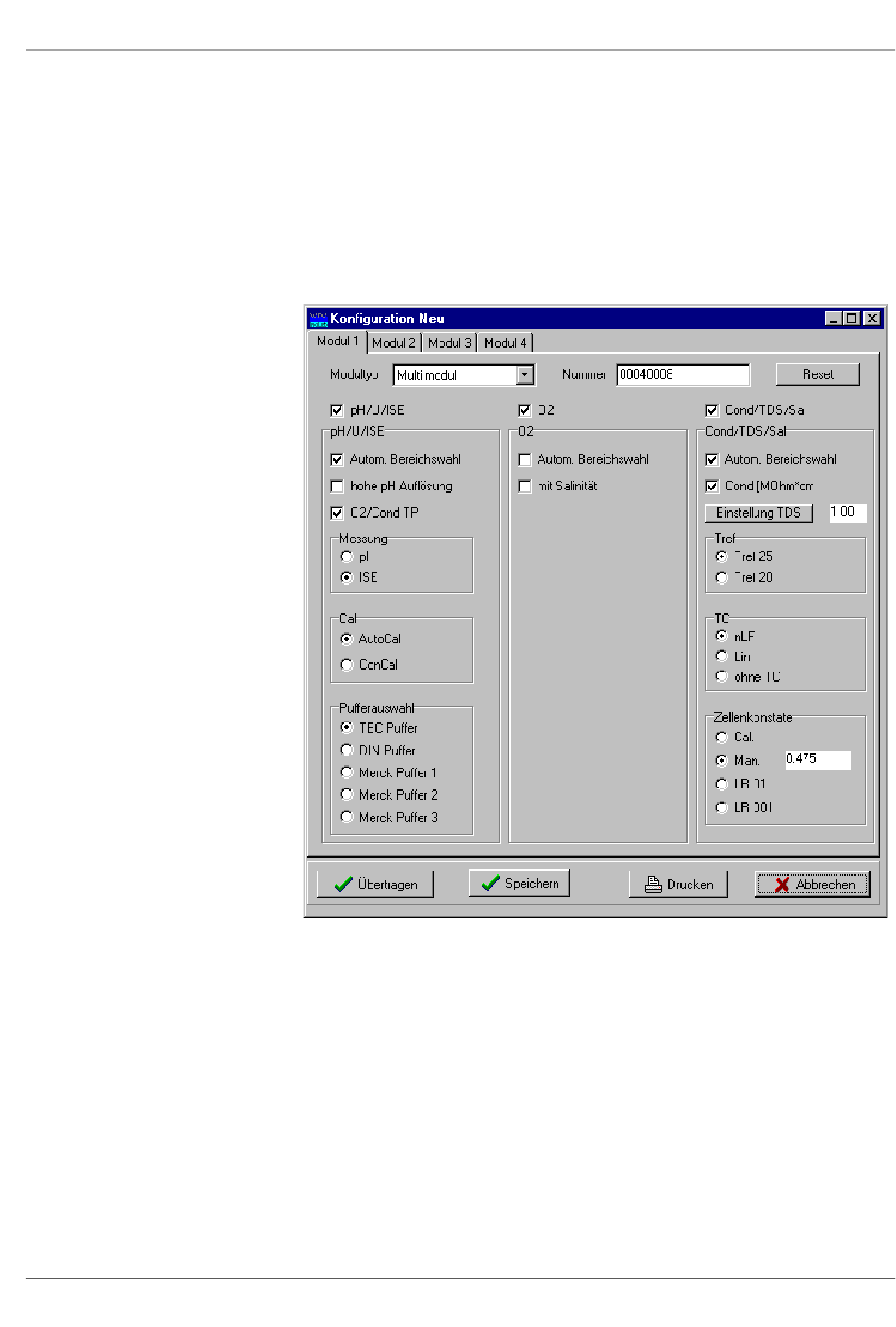The height and width of the screenshot is (1327, 896).
Task: Select Merck Puffer 3 option
Action: pos(346,818)
